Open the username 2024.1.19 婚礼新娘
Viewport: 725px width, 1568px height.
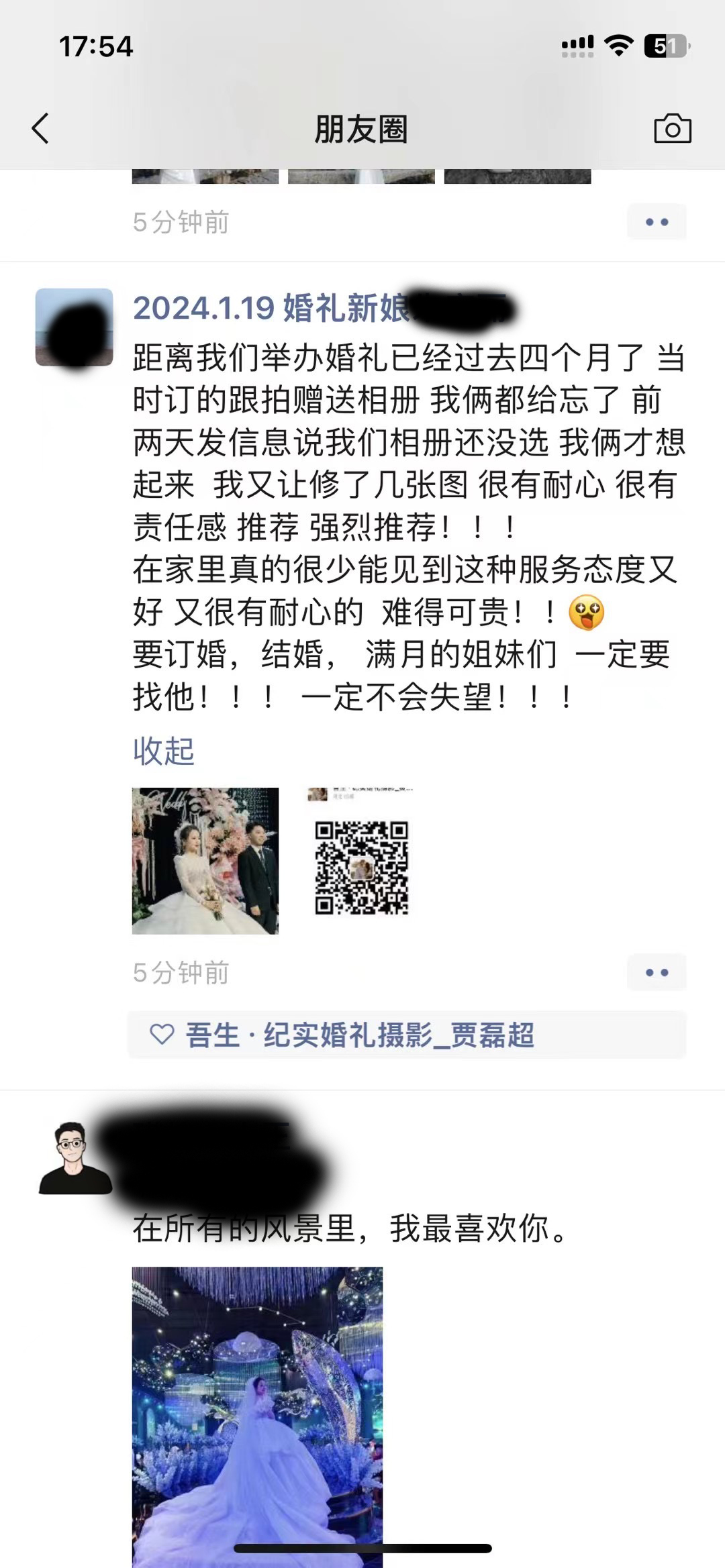click(272, 309)
